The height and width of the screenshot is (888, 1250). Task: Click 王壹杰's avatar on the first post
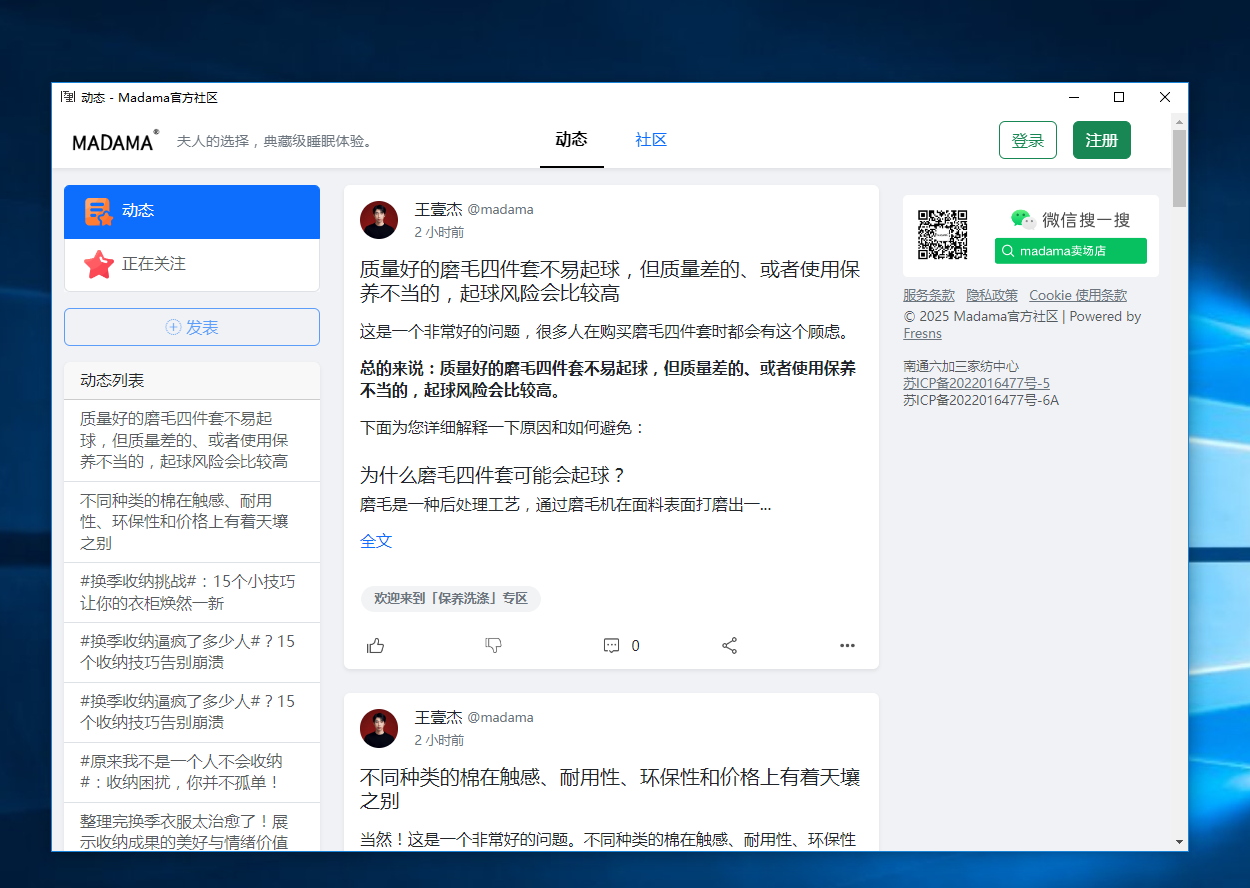click(x=379, y=220)
